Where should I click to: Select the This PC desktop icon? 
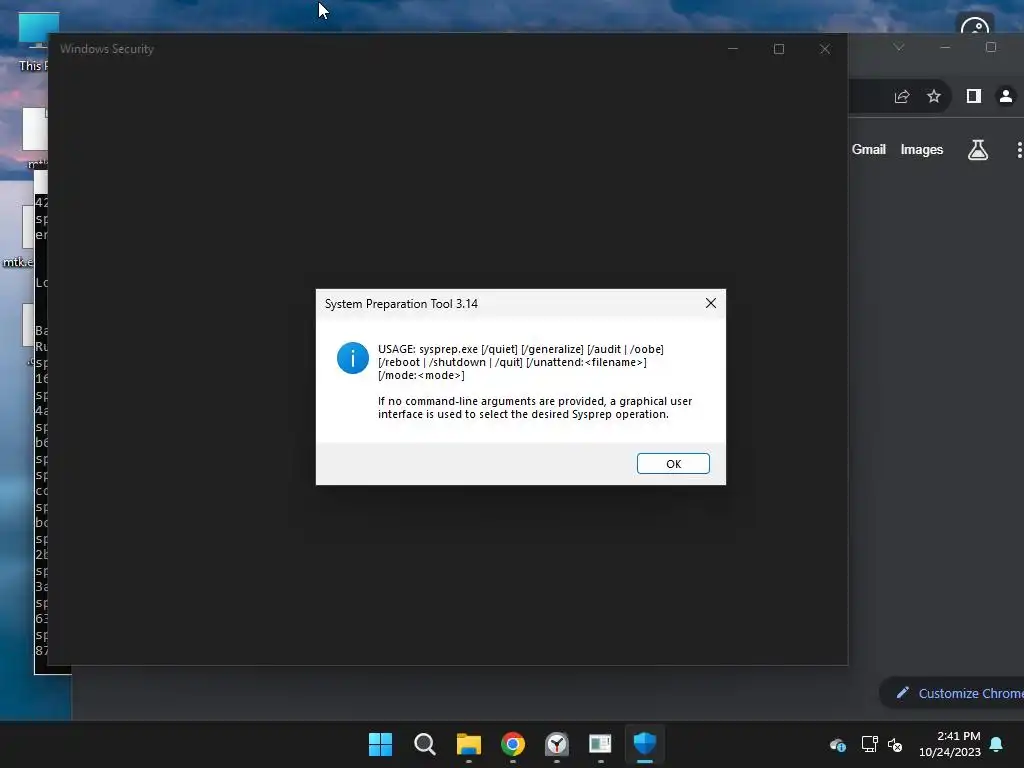(x=33, y=42)
